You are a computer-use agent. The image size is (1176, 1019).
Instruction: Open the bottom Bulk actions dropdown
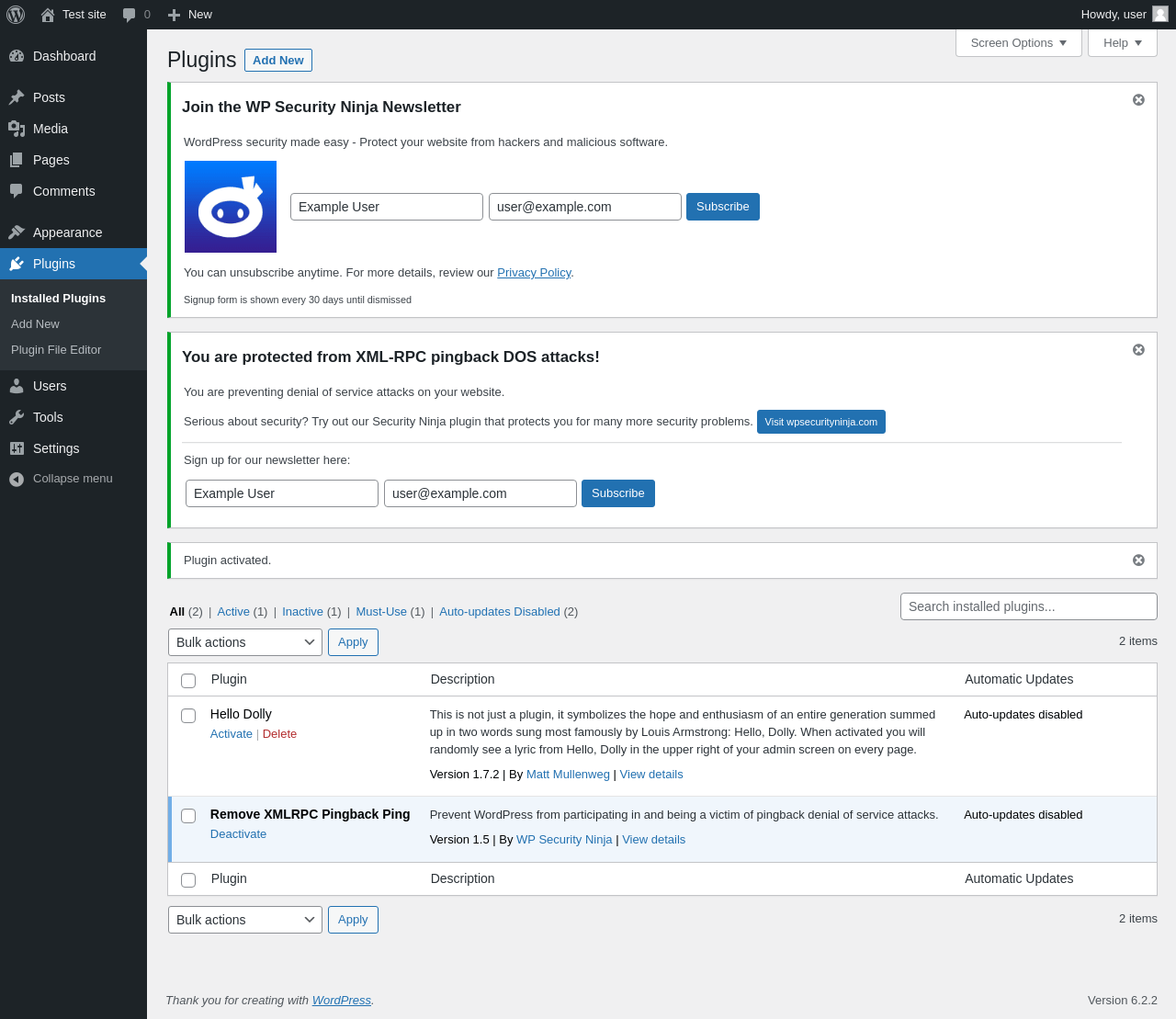245,920
